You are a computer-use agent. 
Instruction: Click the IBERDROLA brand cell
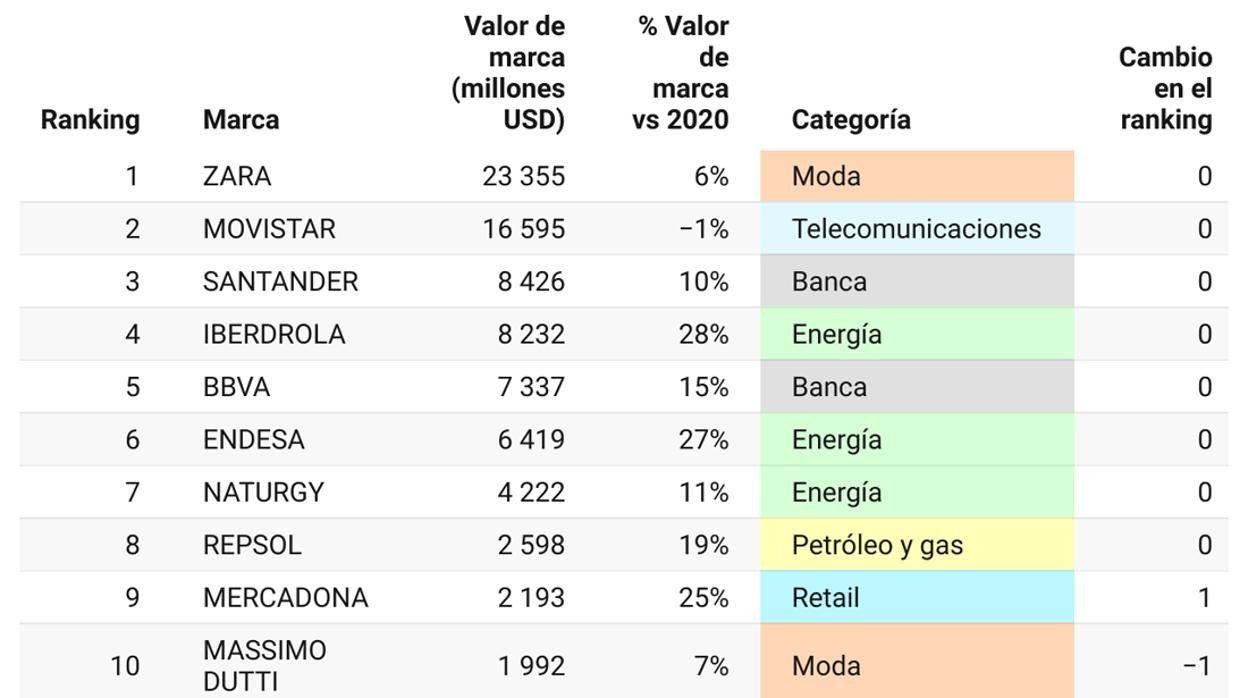click(274, 334)
